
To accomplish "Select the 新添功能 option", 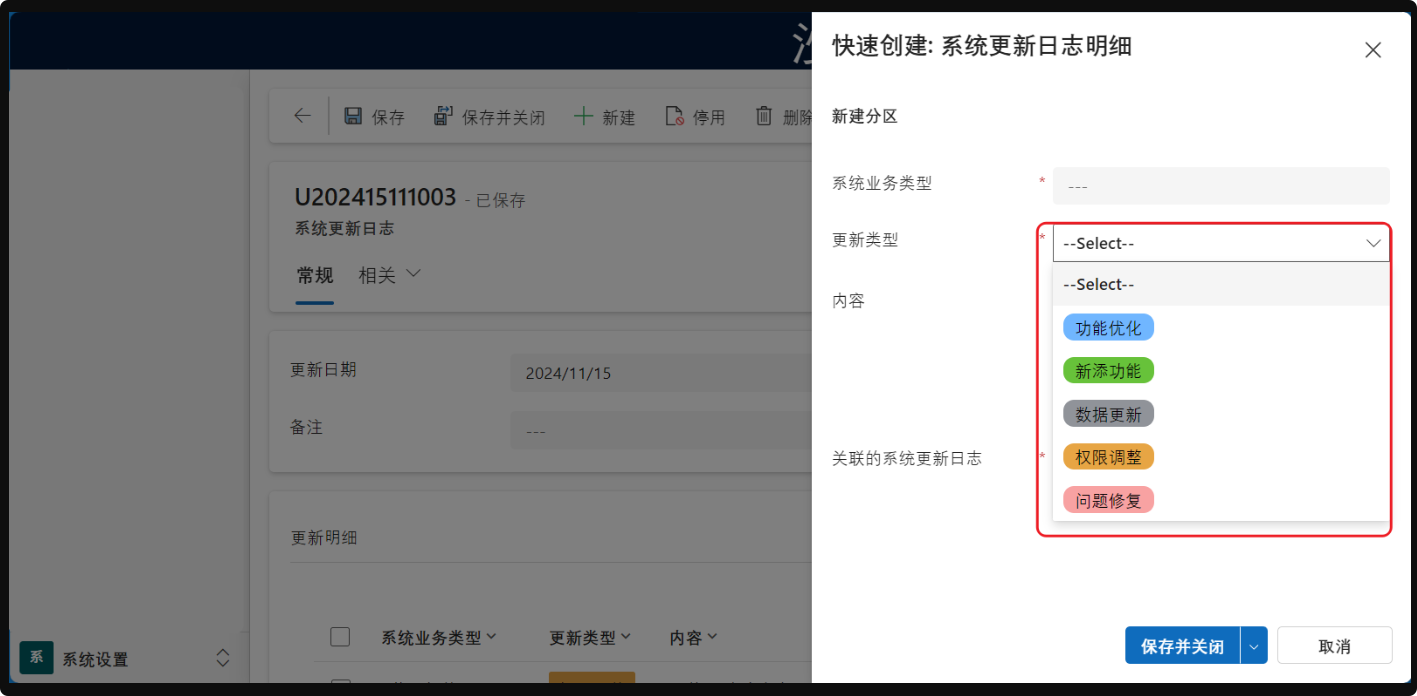I will 1108,370.
